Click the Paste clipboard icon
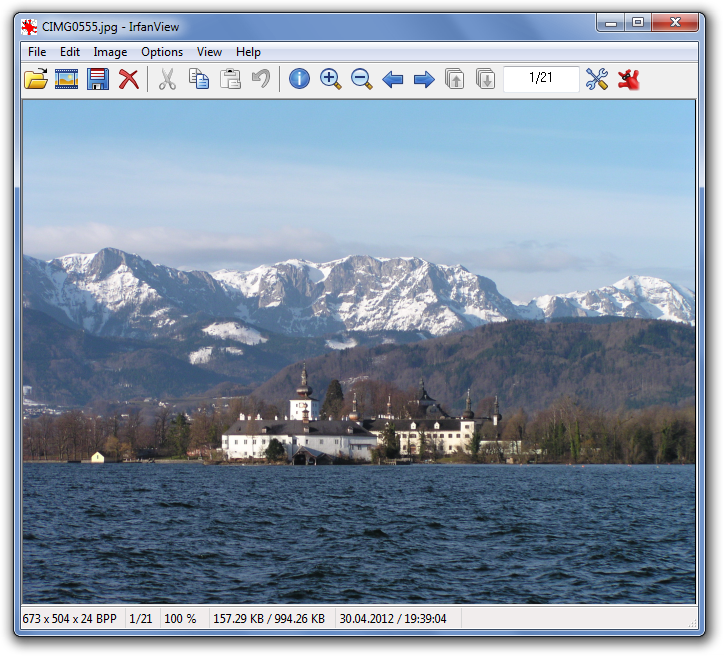Viewport: 724px width, 656px height. click(230, 79)
